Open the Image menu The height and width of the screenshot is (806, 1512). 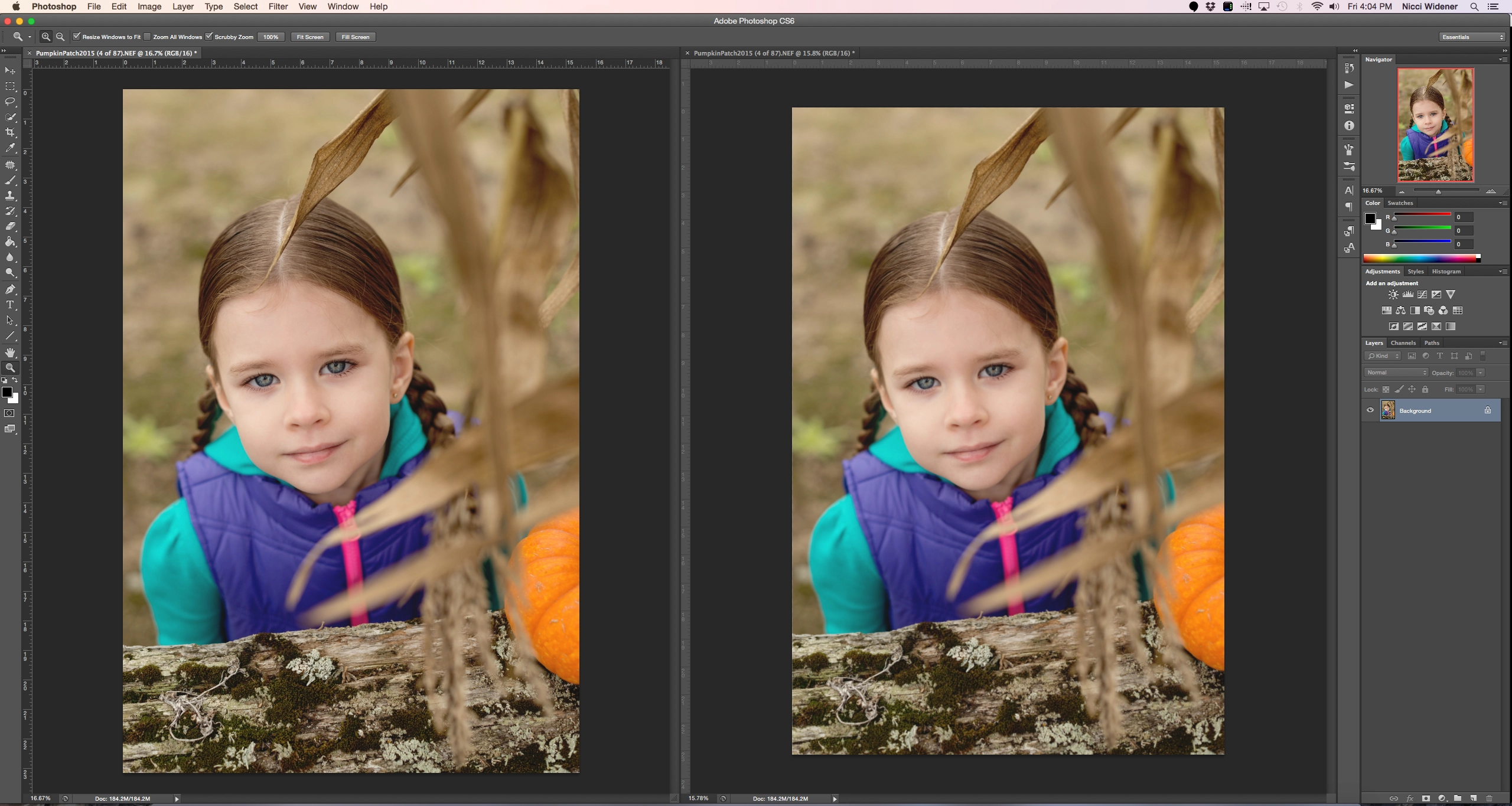(149, 6)
